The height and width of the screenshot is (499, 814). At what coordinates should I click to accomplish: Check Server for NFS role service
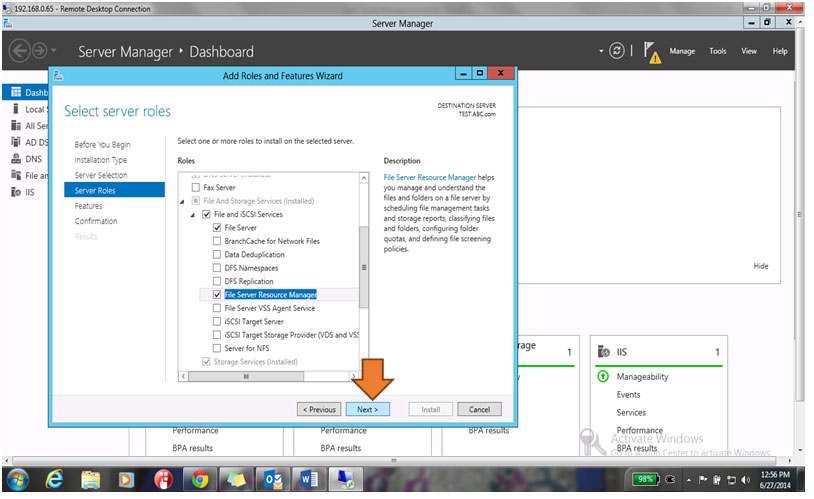pyautogui.click(x=217, y=348)
